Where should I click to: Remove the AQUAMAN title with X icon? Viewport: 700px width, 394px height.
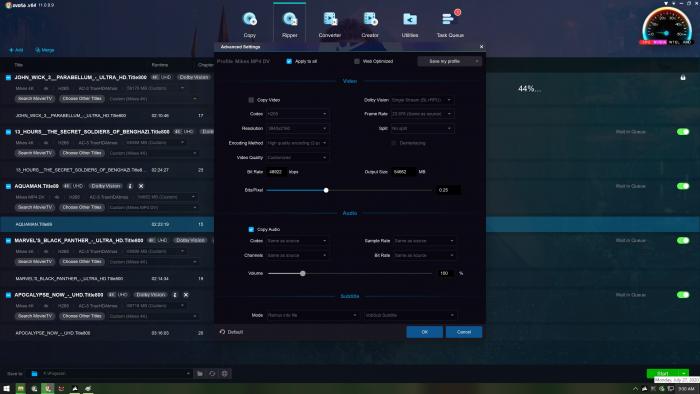pos(141,186)
